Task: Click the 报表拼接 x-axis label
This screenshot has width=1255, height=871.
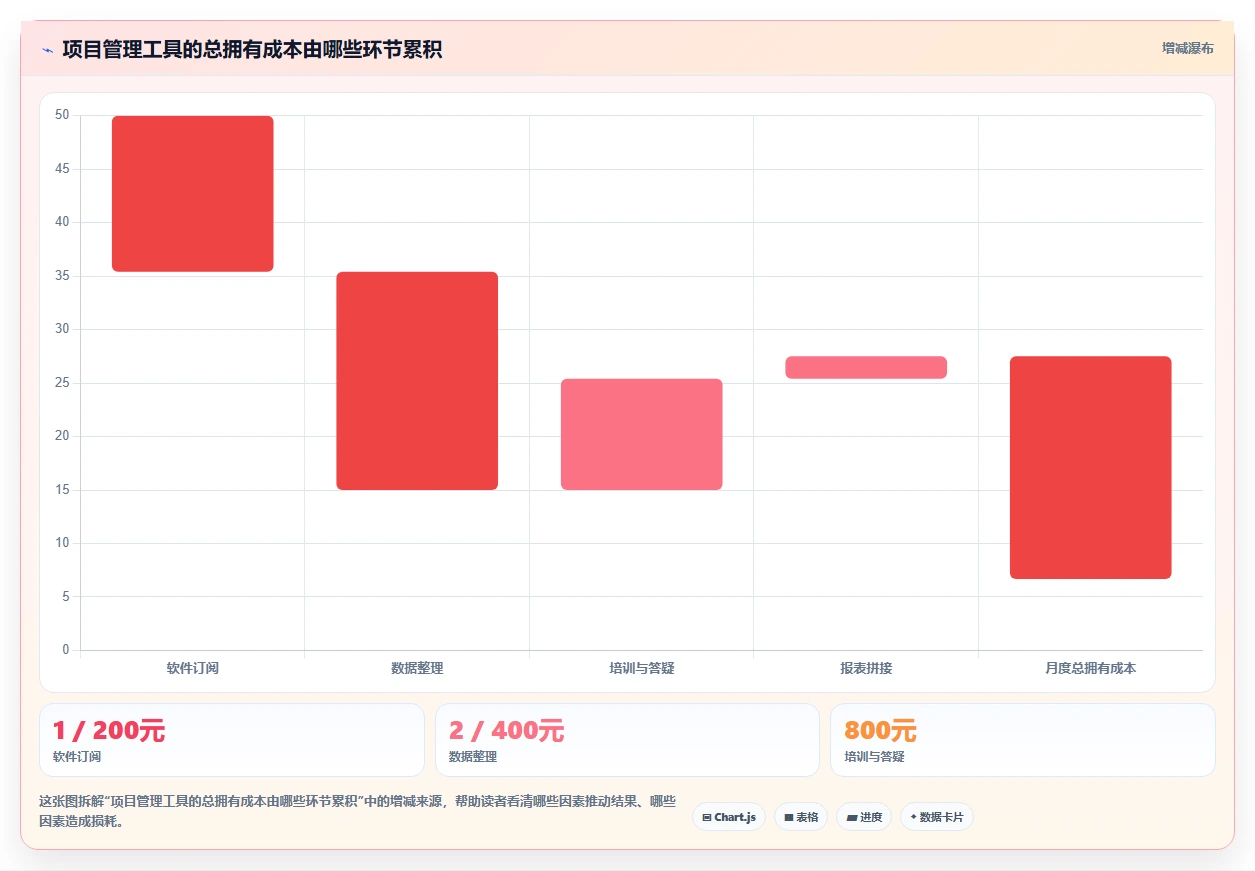Action: [x=866, y=668]
